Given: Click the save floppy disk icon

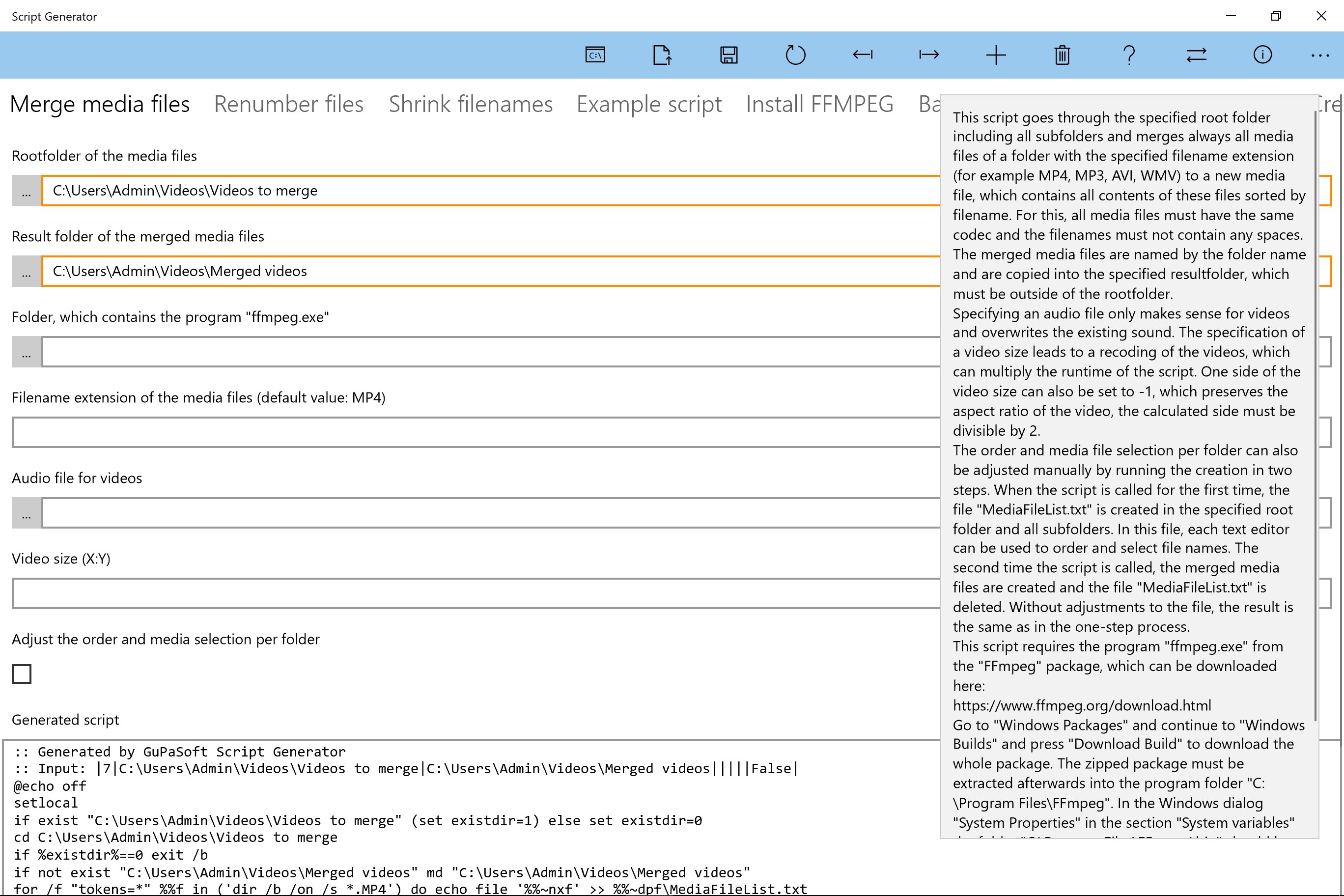Looking at the screenshot, I should point(728,55).
